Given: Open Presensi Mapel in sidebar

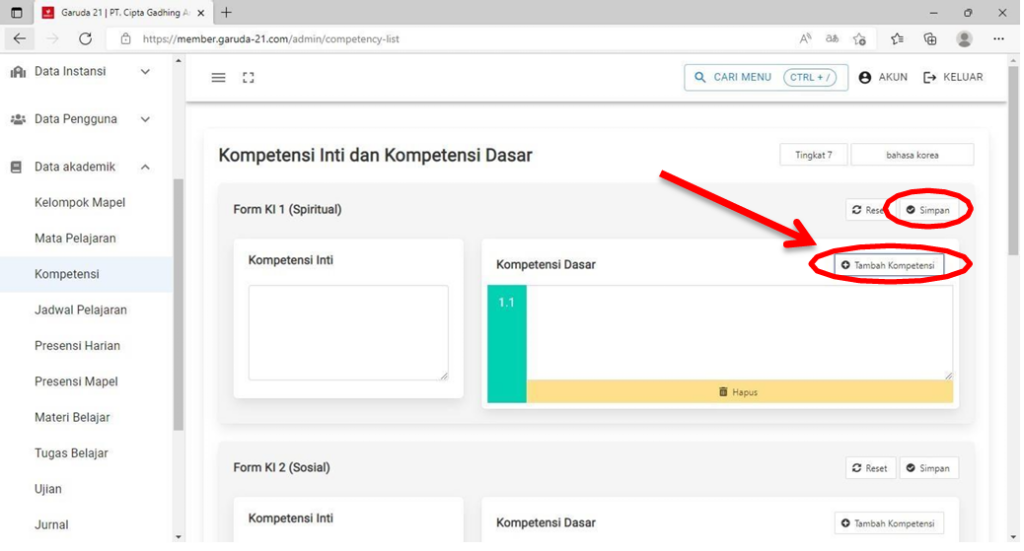Looking at the screenshot, I should [76, 381].
